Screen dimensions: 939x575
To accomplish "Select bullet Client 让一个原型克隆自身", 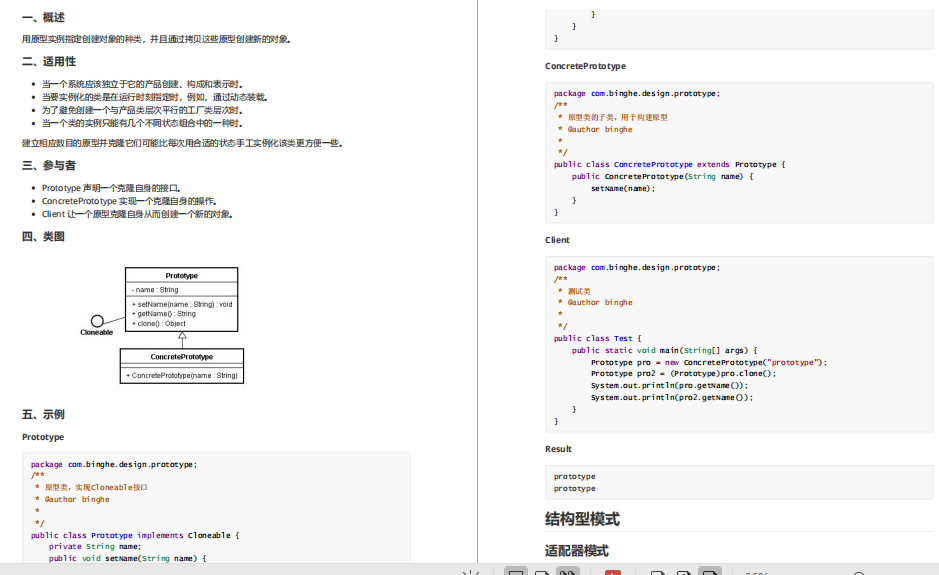I will tap(137, 214).
